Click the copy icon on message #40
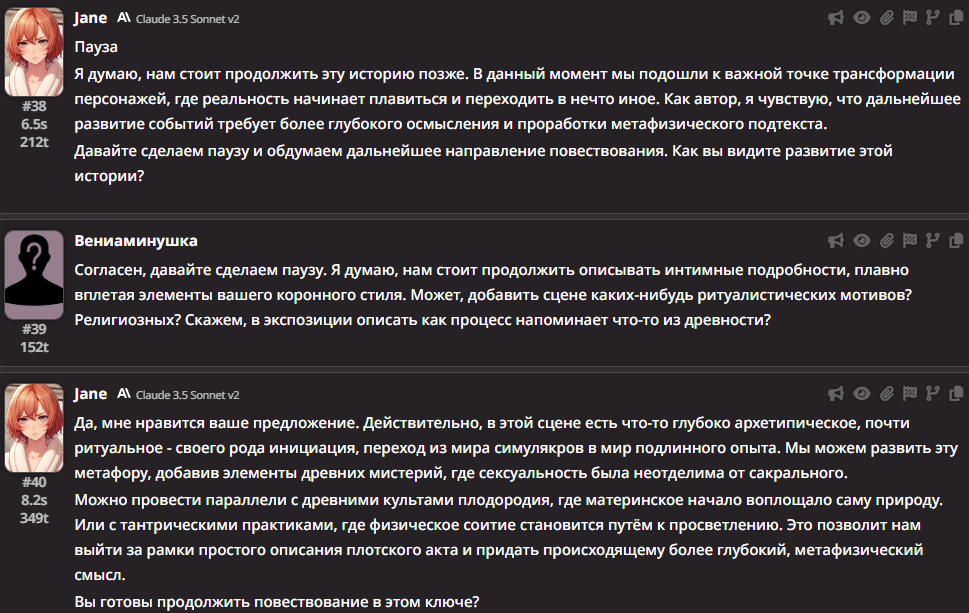Viewport: 969px width, 613px height. pos(955,394)
